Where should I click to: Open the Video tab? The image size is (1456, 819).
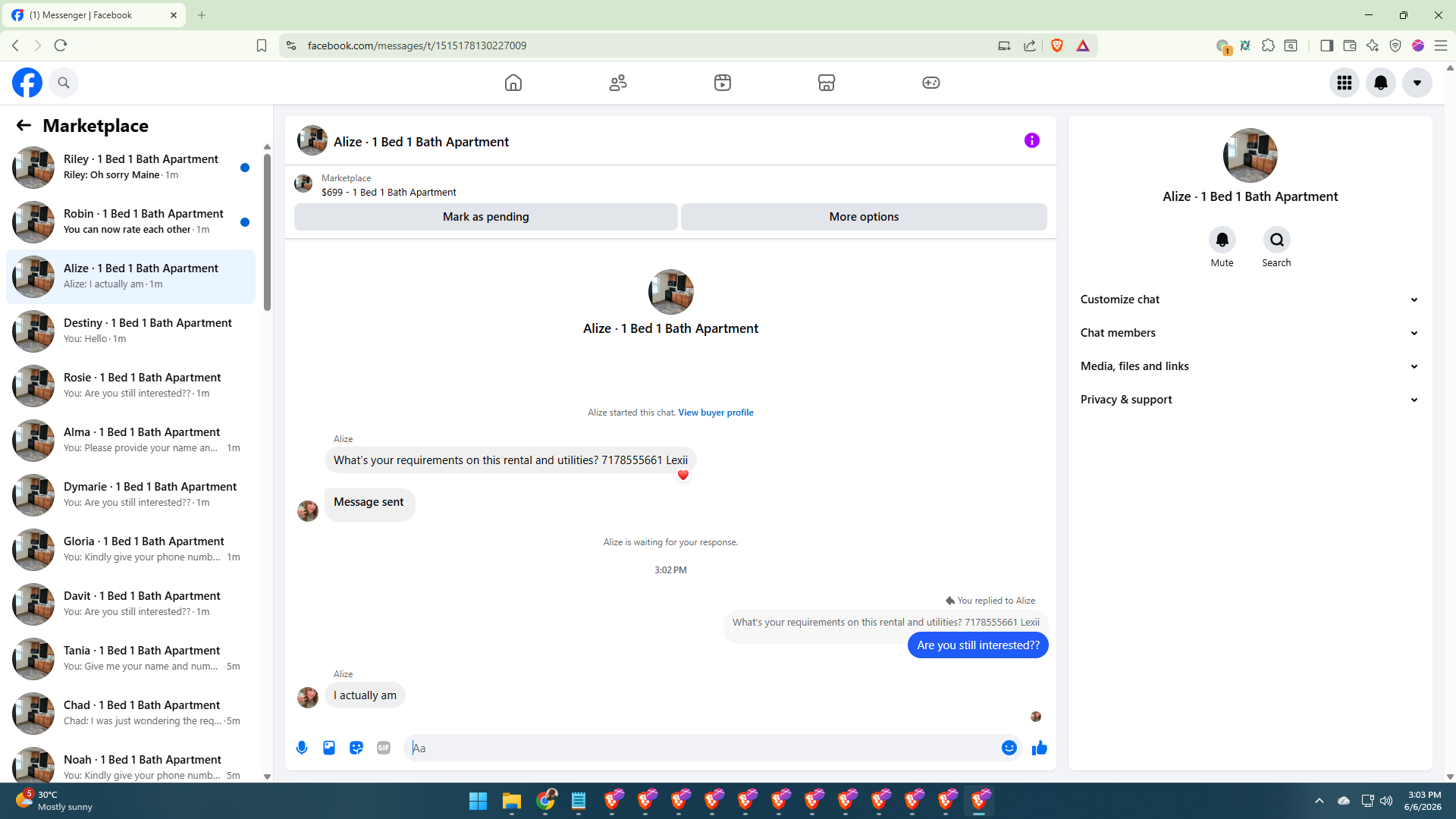click(723, 83)
